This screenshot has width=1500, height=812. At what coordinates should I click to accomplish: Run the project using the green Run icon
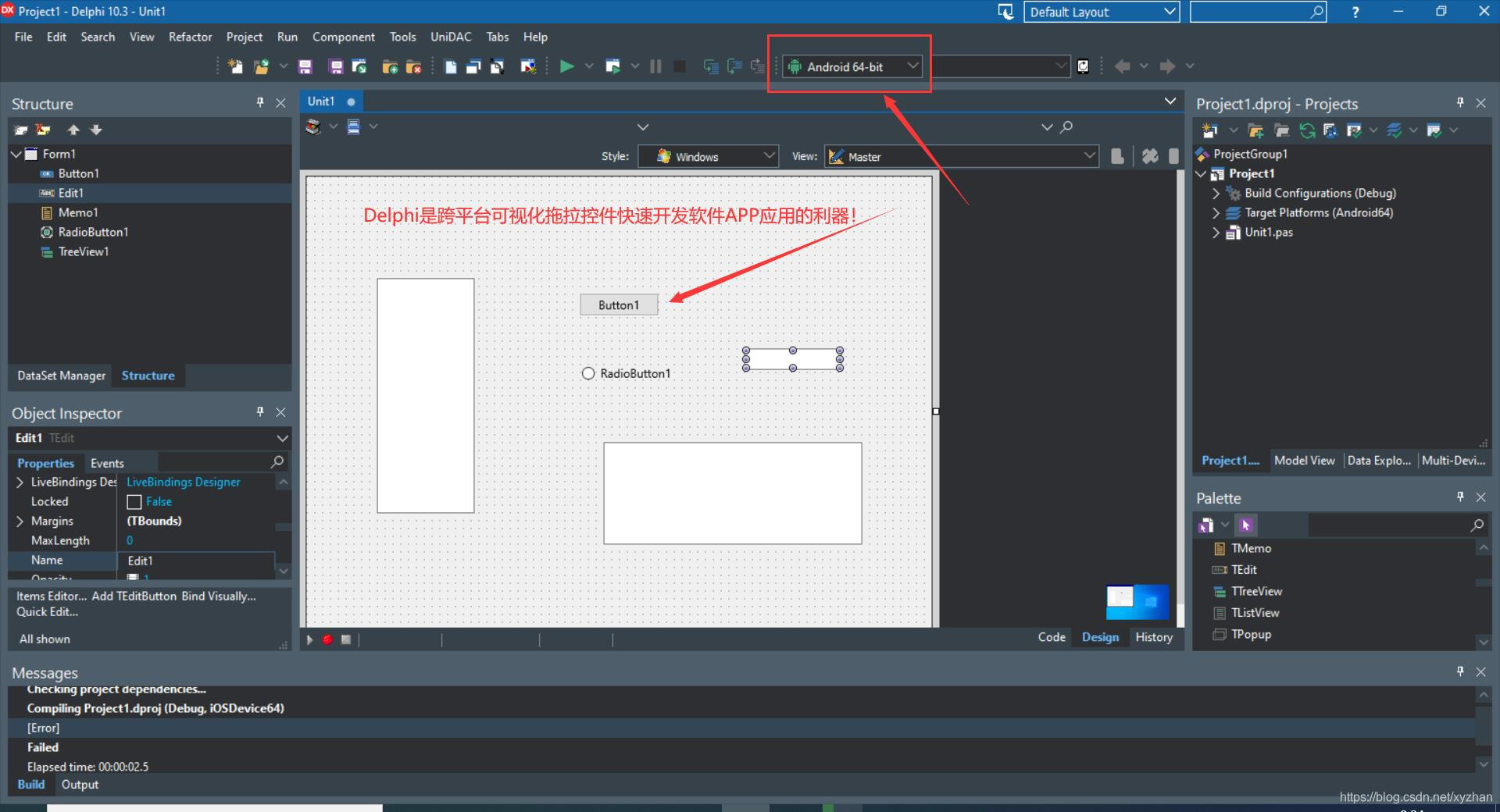566,66
